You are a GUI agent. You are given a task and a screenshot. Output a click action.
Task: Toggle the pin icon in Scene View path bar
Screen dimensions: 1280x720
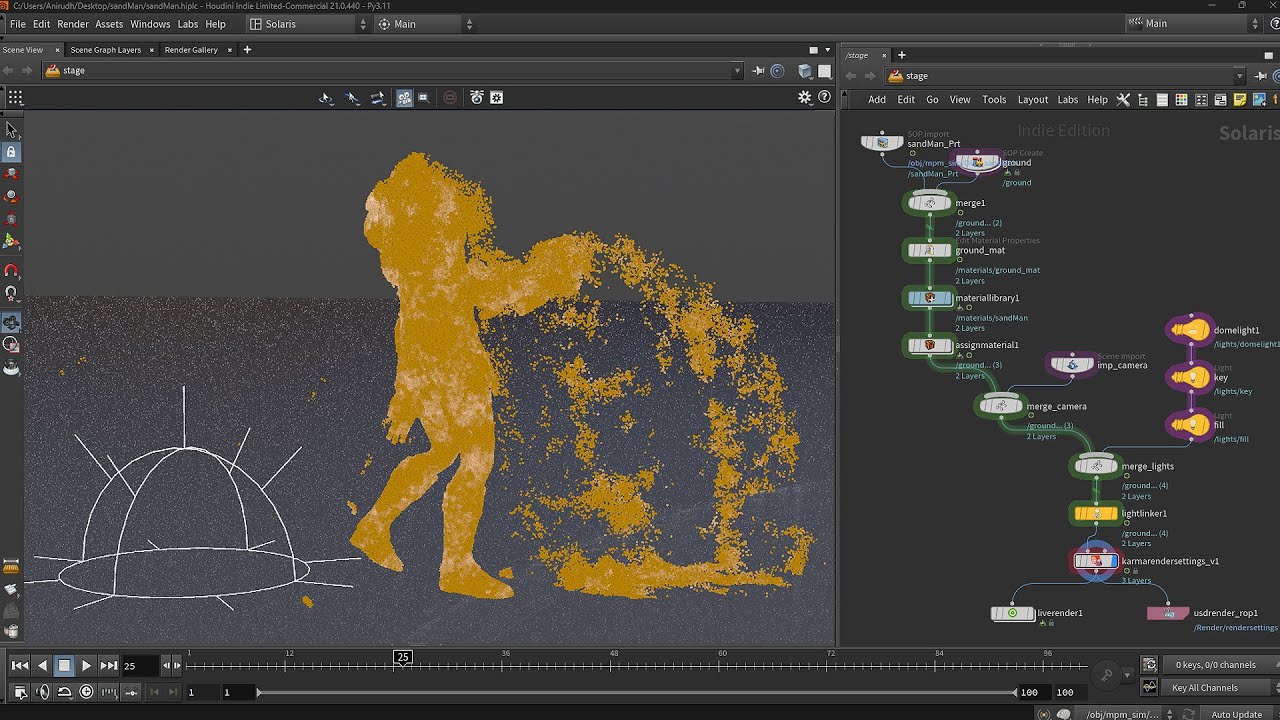[x=758, y=71]
